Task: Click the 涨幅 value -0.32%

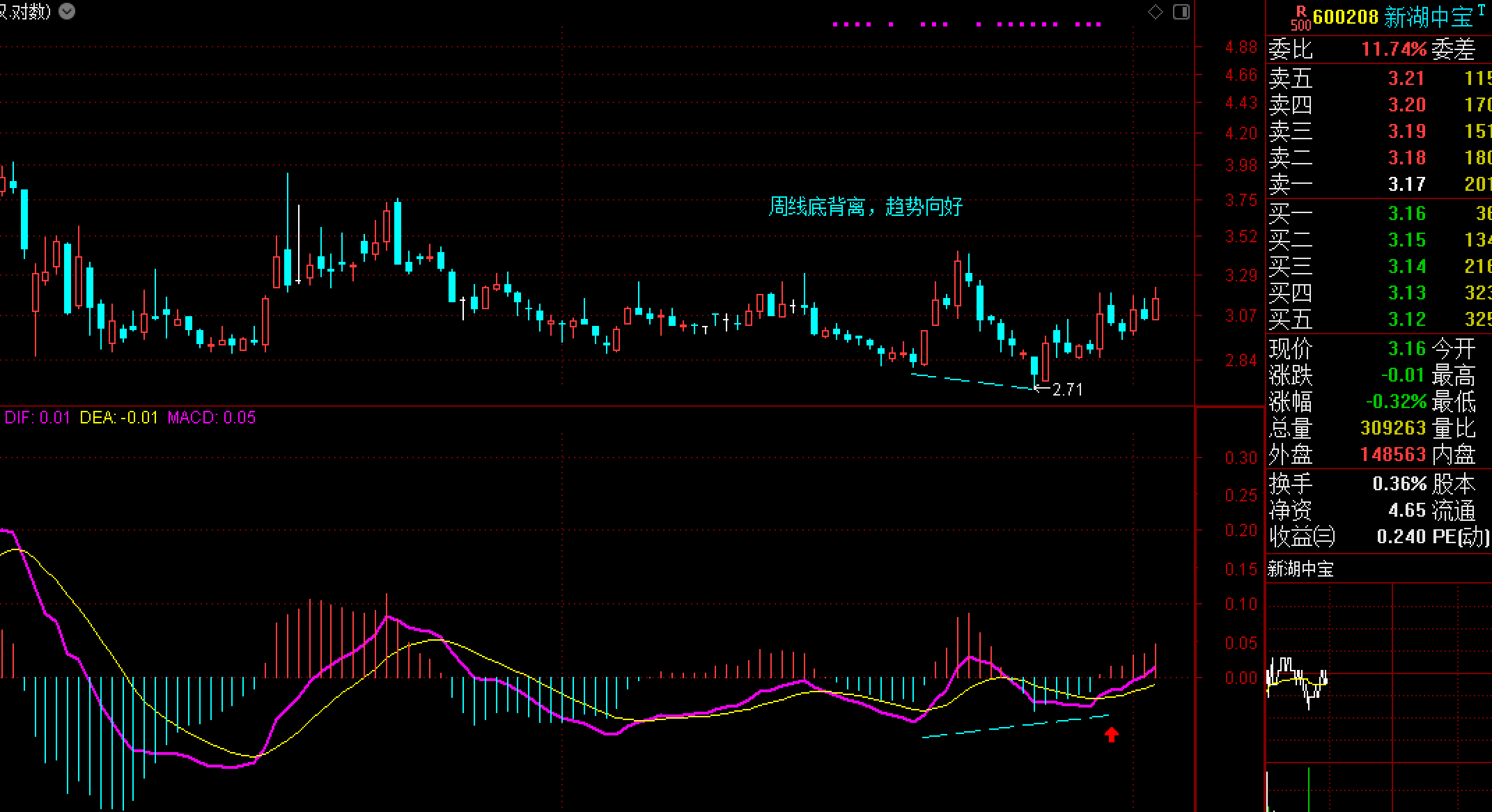Action: coord(1396,402)
